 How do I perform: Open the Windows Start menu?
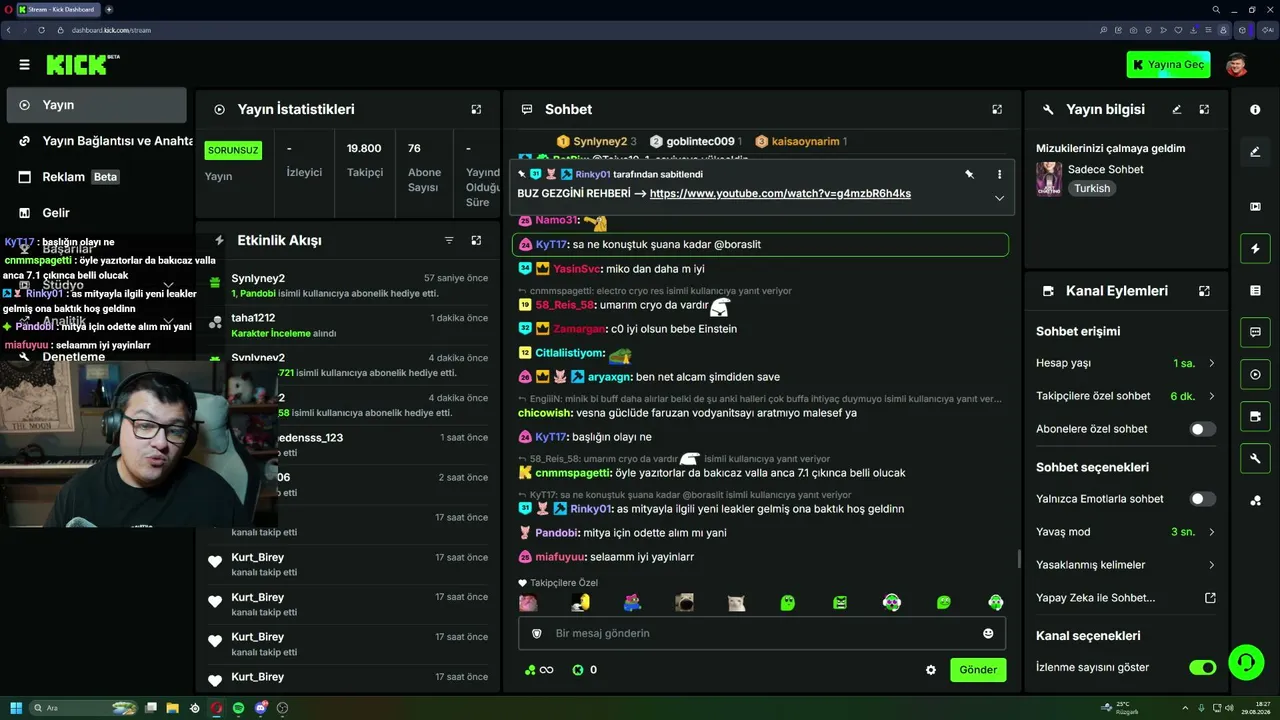16,708
